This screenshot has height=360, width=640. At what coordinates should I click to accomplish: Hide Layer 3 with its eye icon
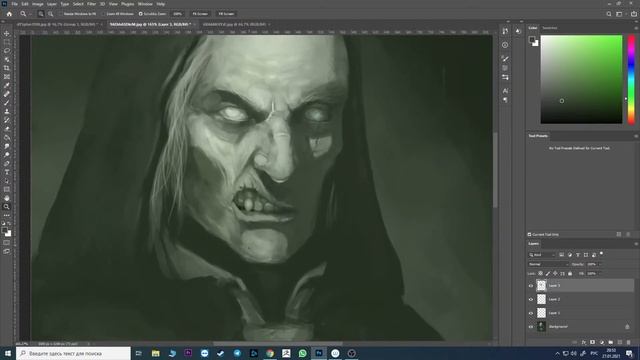[531, 286]
